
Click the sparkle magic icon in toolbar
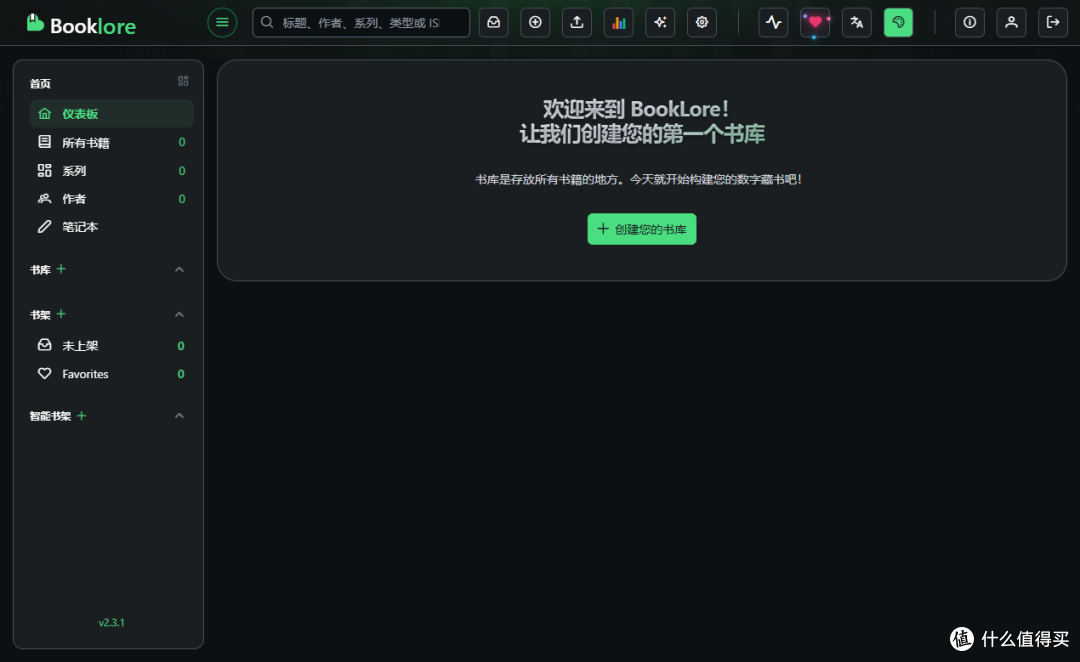(661, 23)
